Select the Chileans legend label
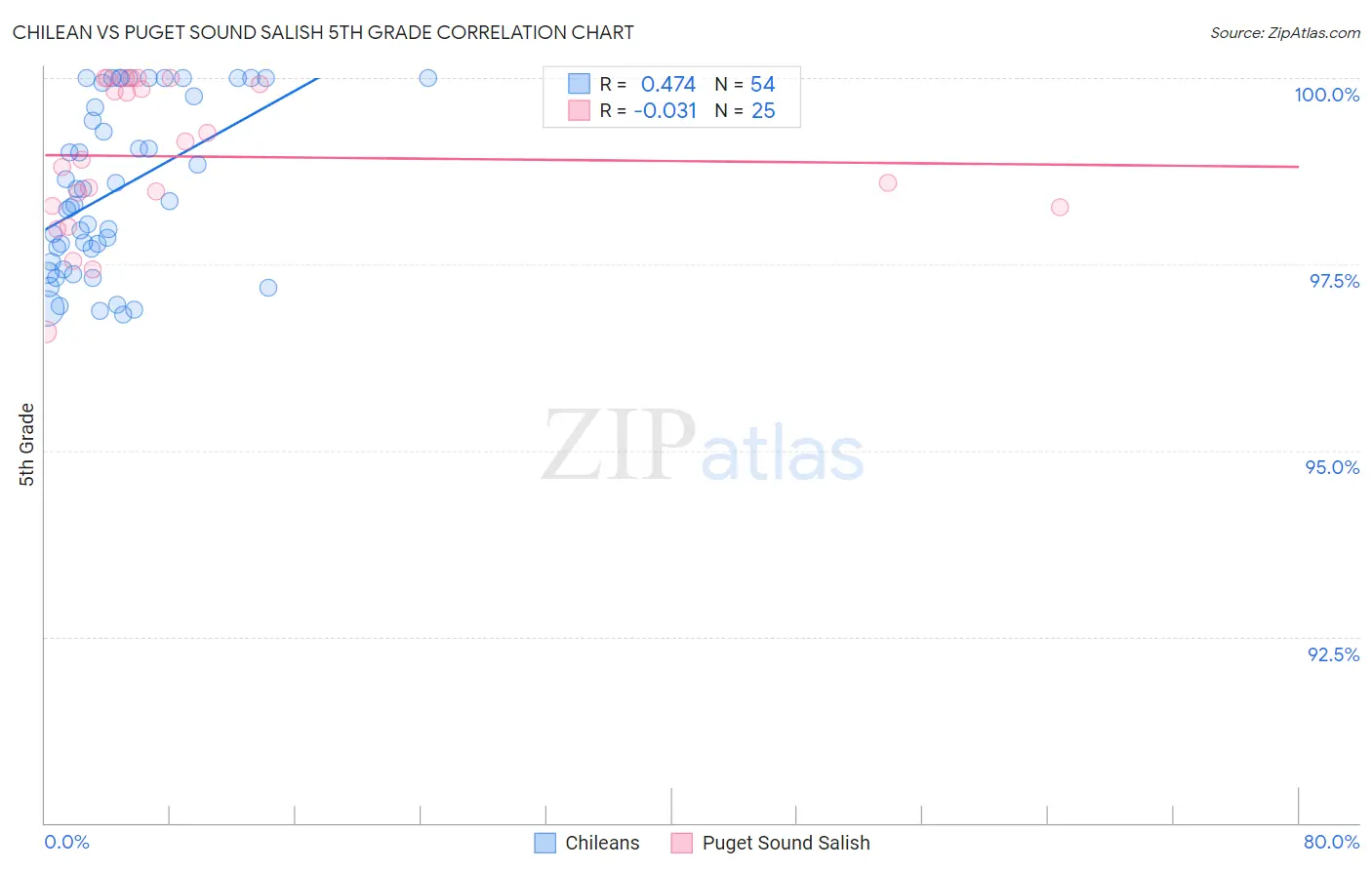The height and width of the screenshot is (870, 1372). 602,843
